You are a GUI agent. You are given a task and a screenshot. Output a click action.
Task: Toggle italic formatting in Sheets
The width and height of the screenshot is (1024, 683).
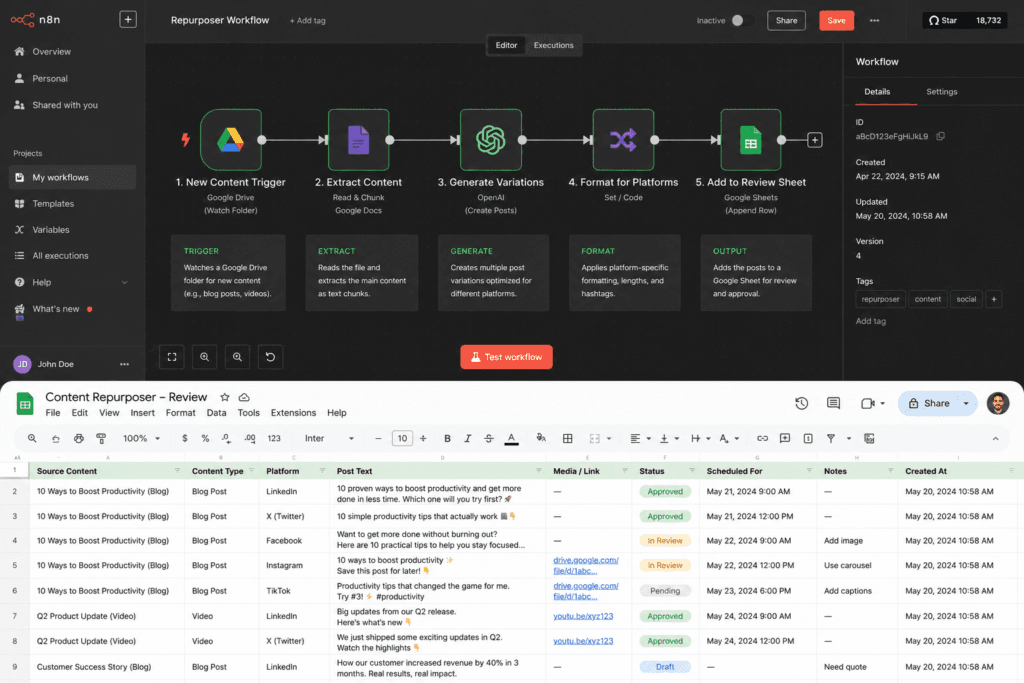468,438
